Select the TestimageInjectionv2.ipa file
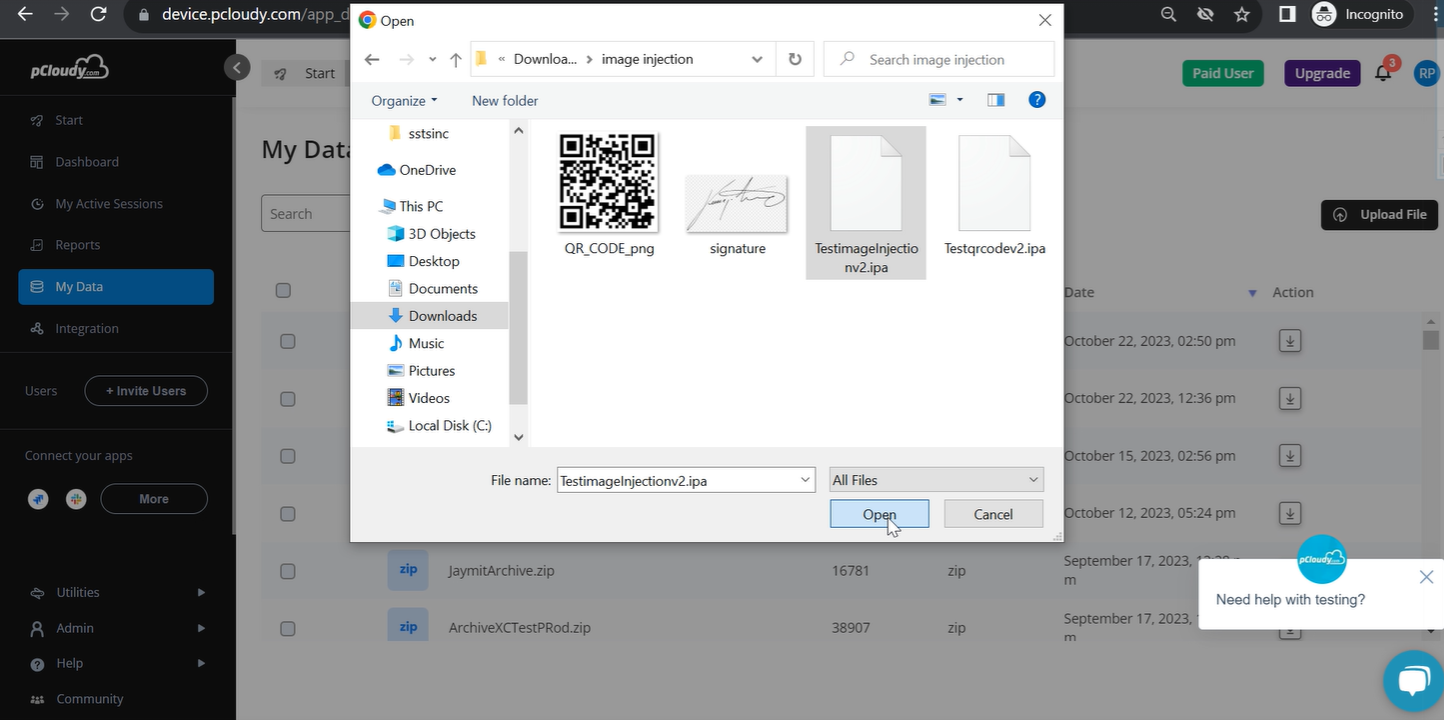Image resolution: width=1444 pixels, height=720 pixels. pyautogui.click(x=866, y=203)
